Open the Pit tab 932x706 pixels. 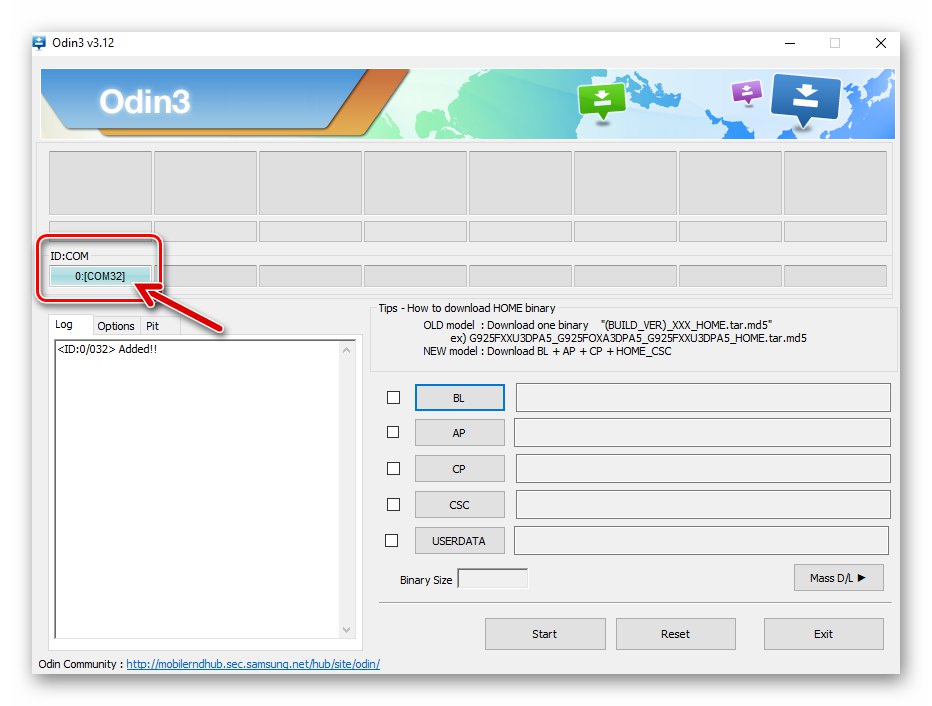click(x=153, y=326)
